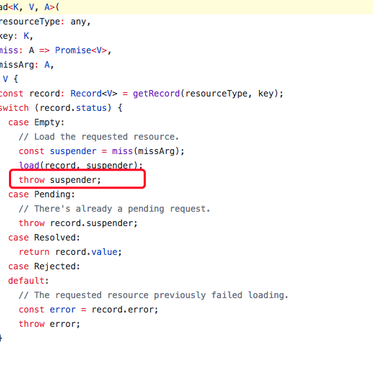Click the 'Record<V>' type annotation
The width and height of the screenshot is (373, 373).
click(x=94, y=94)
